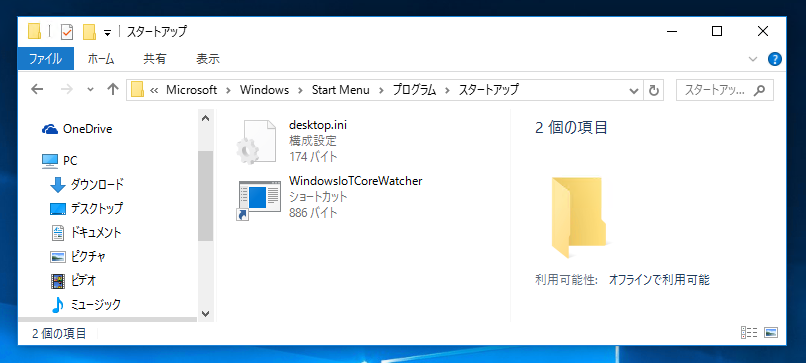806x363 pixels.
Task: Open ドキュメント in navigation pane
Action: pyautogui.click(x=86, y=232)
